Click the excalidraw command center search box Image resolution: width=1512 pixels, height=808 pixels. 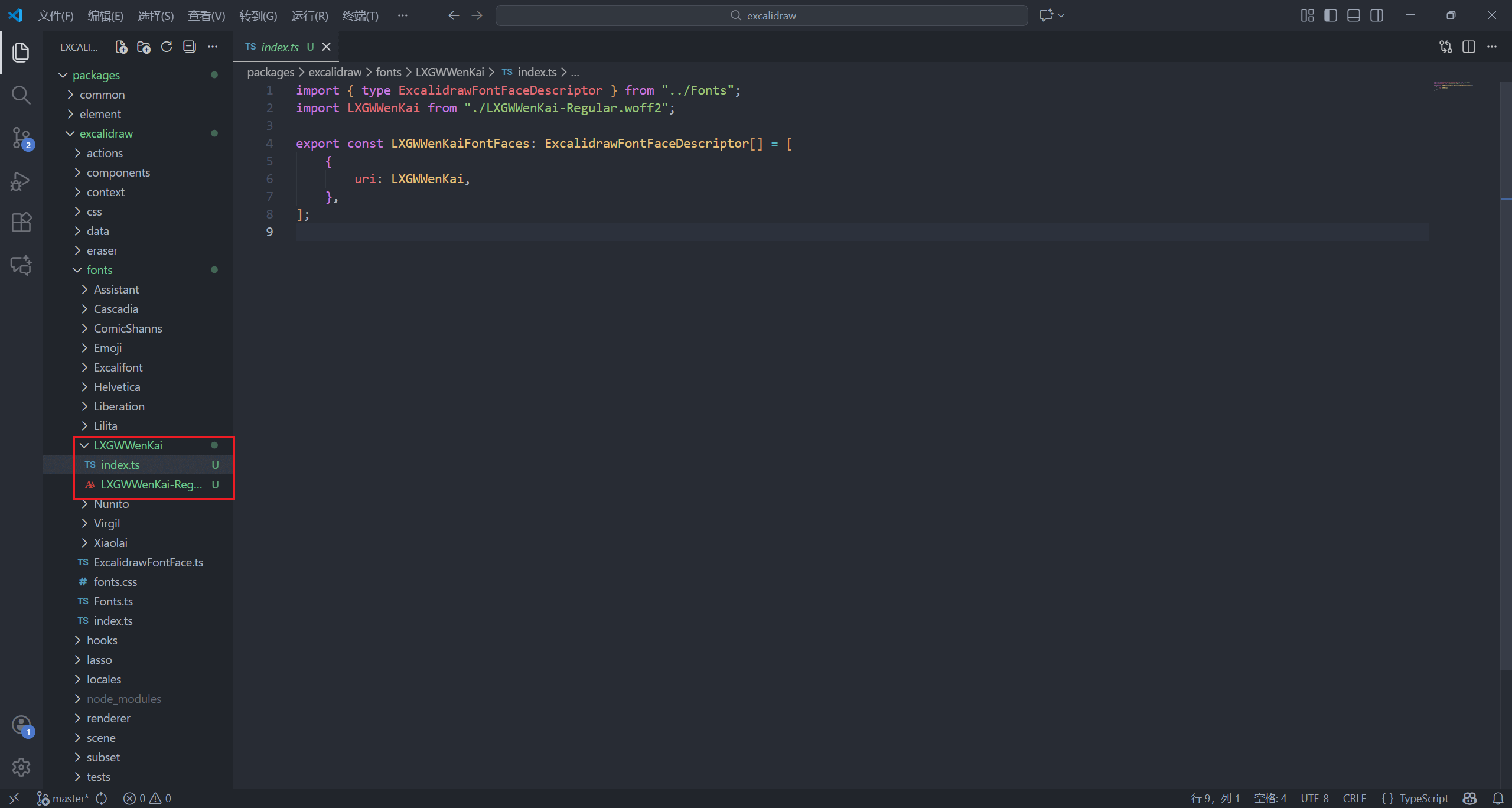pos(761,16)
